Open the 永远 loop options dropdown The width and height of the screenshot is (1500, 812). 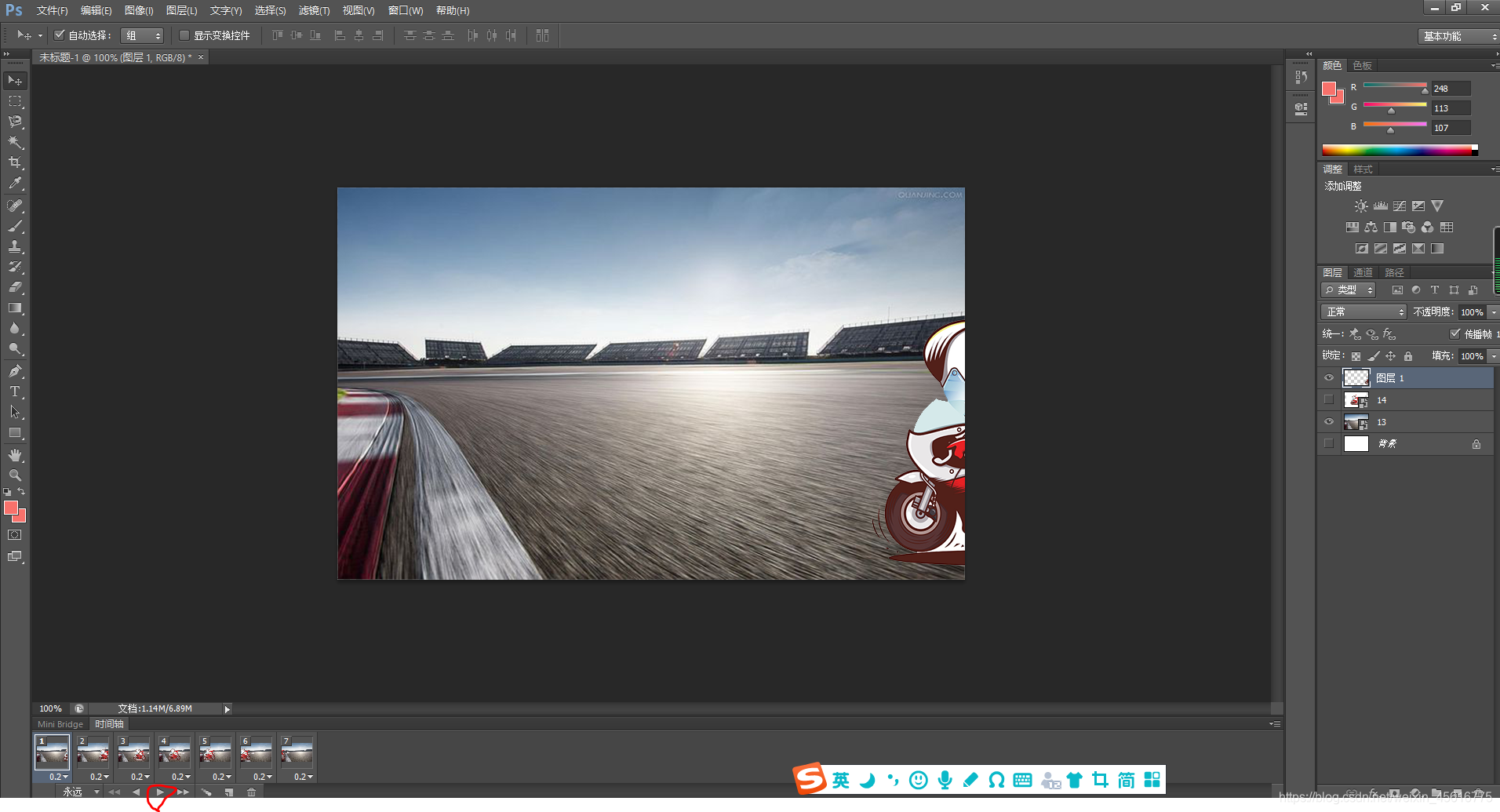click(81, 792)
